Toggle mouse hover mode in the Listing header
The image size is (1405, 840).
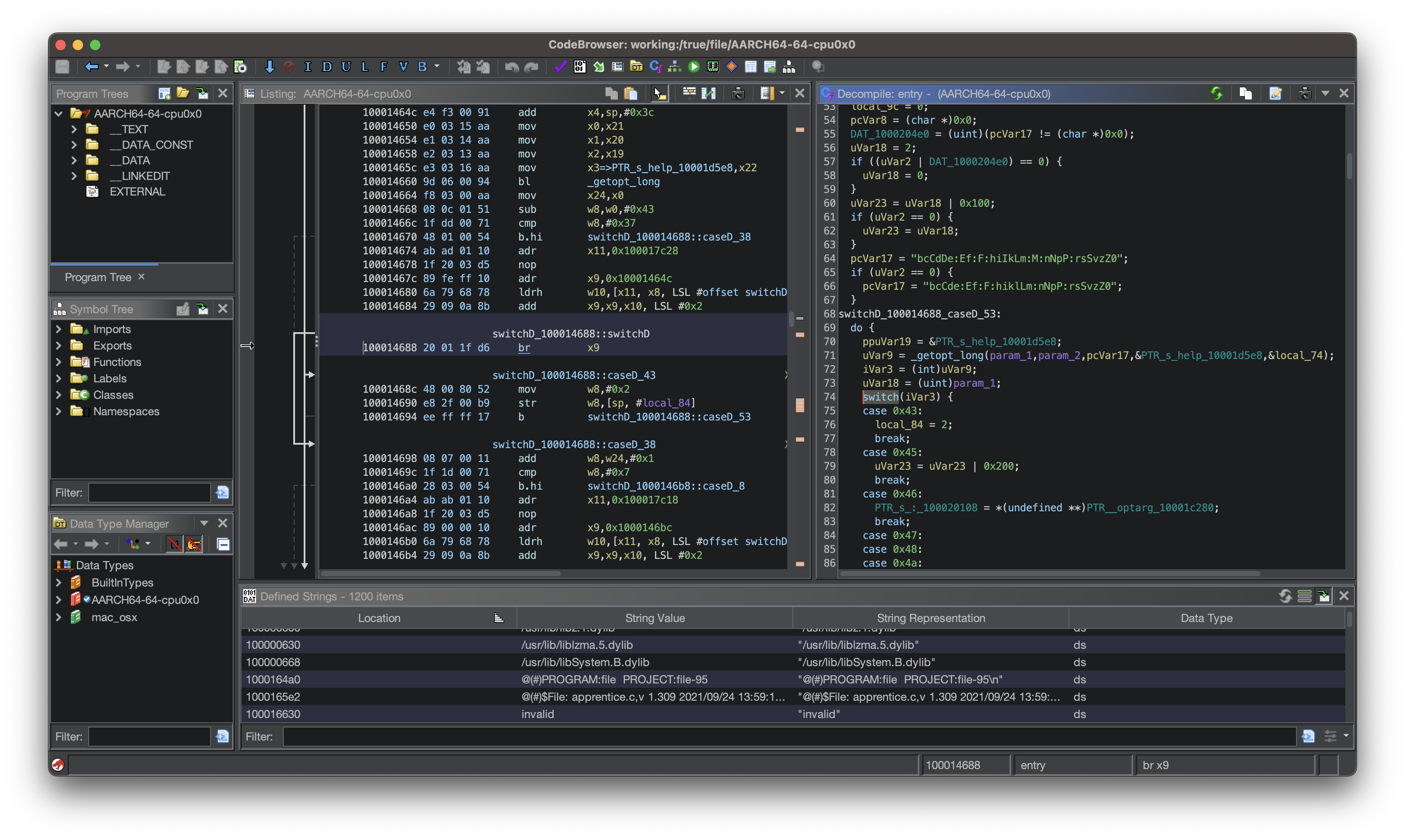pyautogui.click(x=660, y=93)
